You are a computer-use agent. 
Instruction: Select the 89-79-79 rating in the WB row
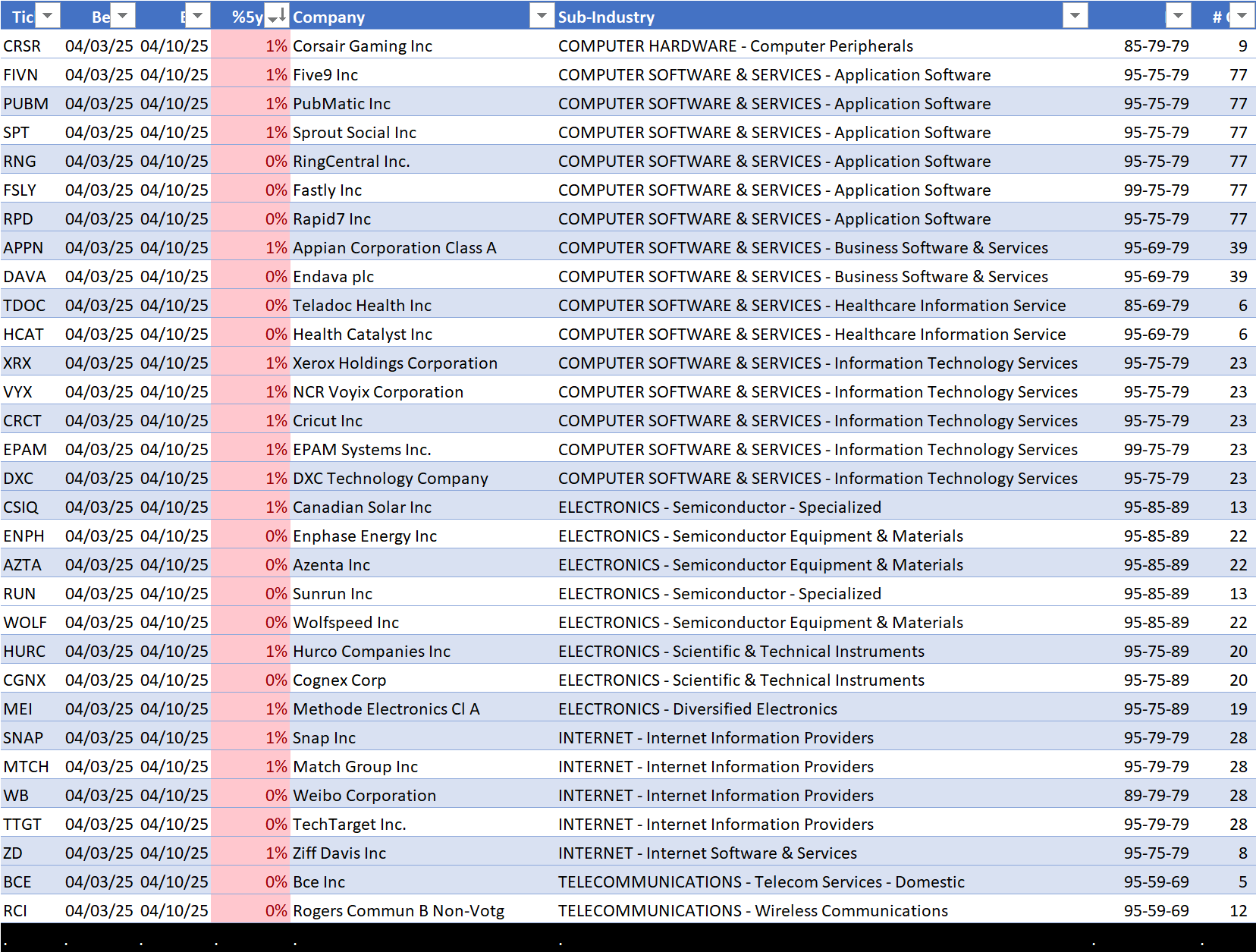pyautogui.click(x=1156, y=796)
